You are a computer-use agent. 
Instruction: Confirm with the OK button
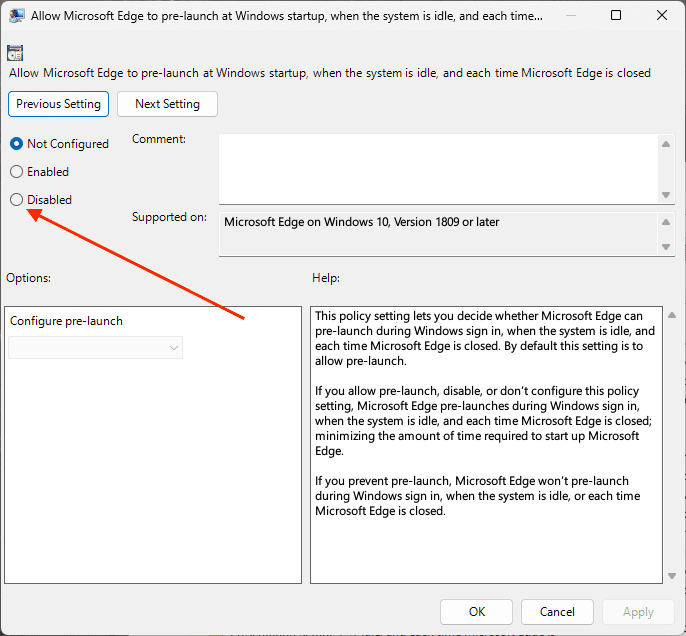[x=476, y=612]
